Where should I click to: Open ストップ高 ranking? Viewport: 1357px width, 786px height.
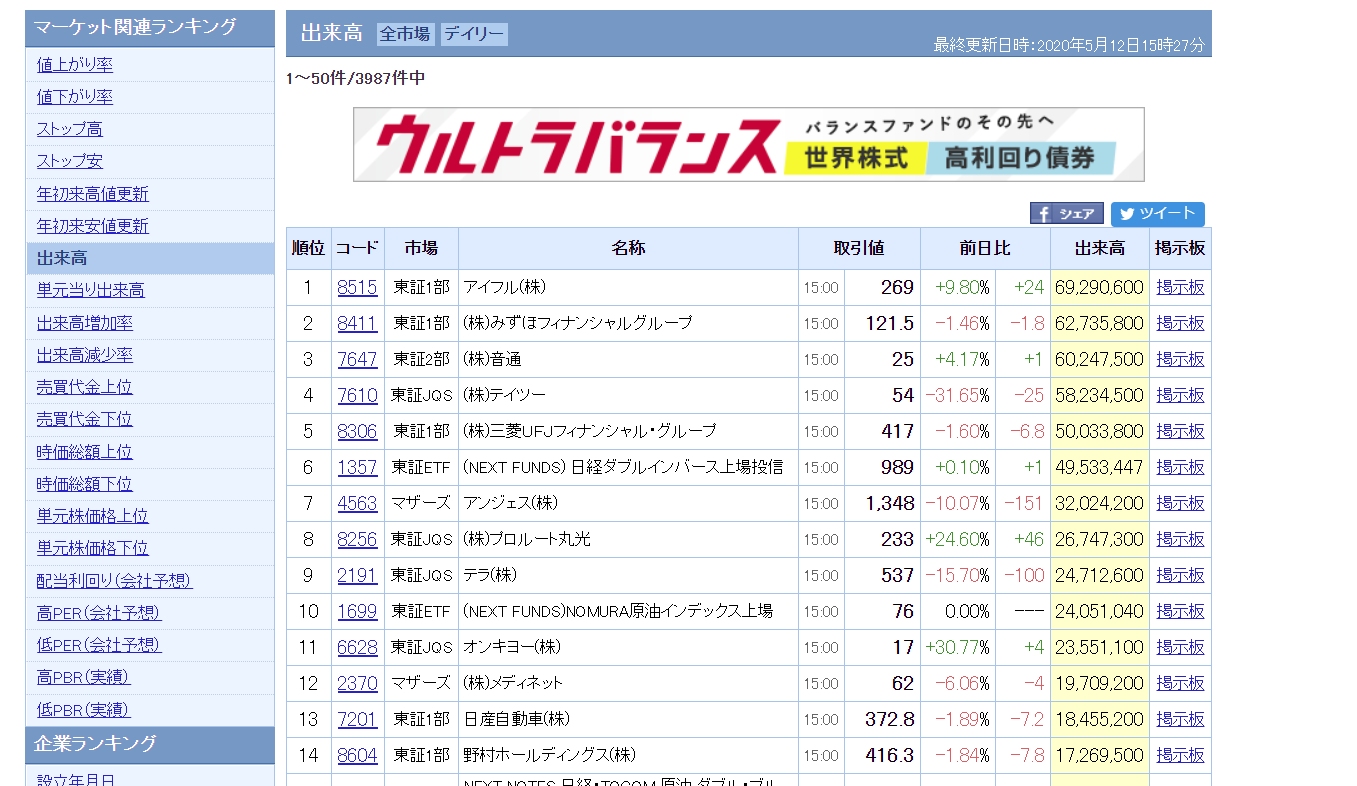click(x=70, y=129)
